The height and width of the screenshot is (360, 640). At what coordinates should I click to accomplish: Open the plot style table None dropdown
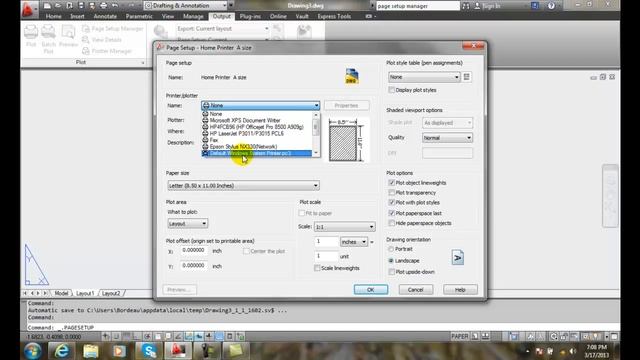pyautogui.click(x=424, y=77)
